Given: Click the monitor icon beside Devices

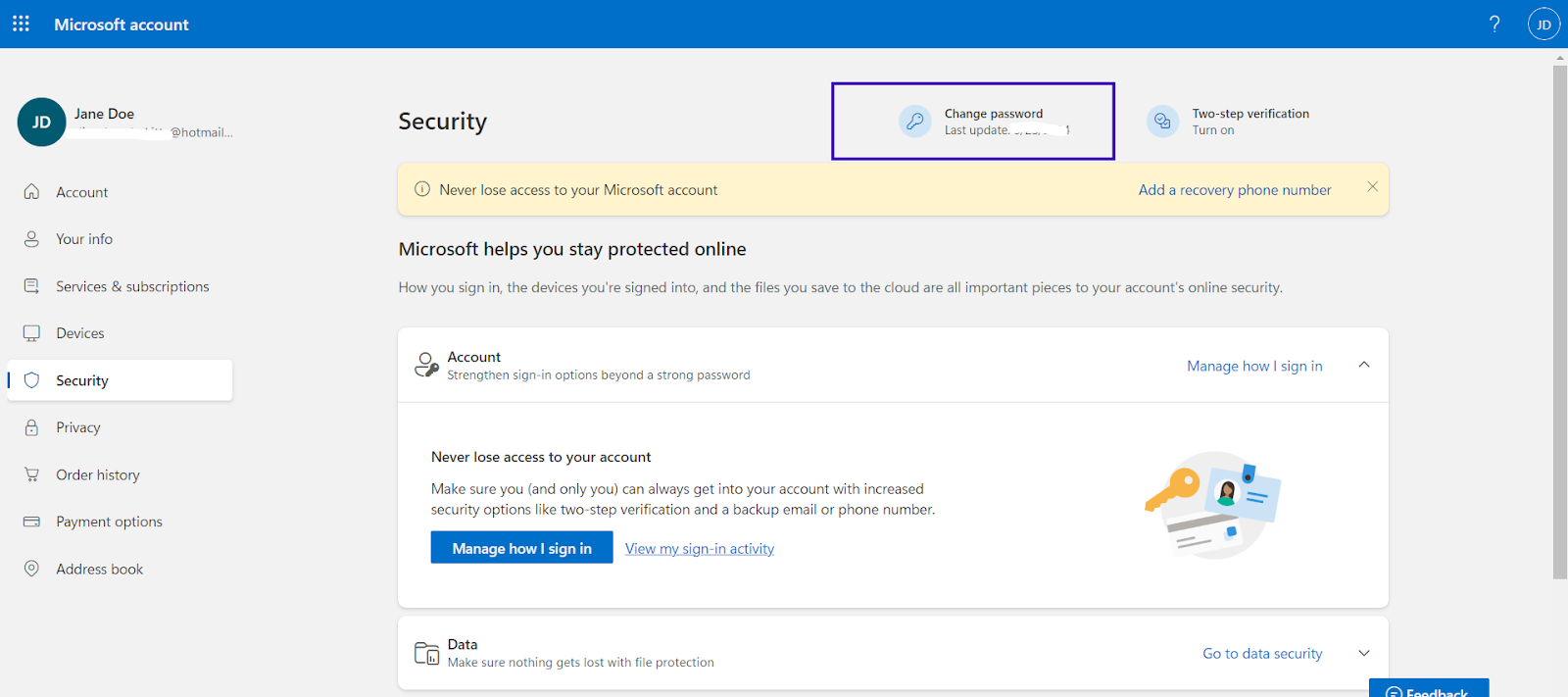Looking at the screenshot, I should click(x=31, y=333).
